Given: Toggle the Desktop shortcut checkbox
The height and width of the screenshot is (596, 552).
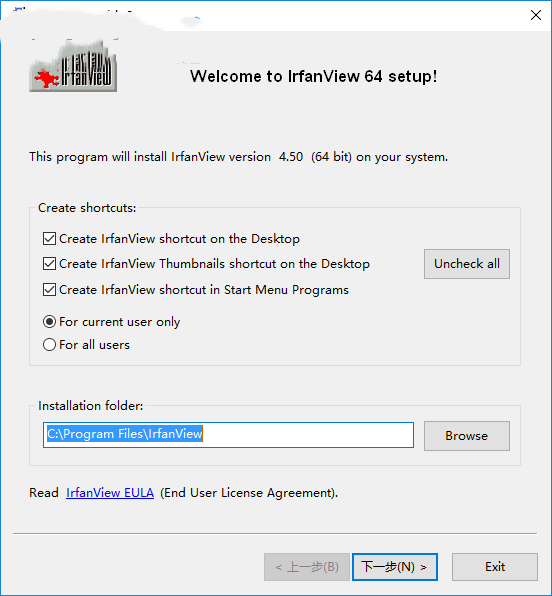Looking at the screenshot, I should (49, 239).
